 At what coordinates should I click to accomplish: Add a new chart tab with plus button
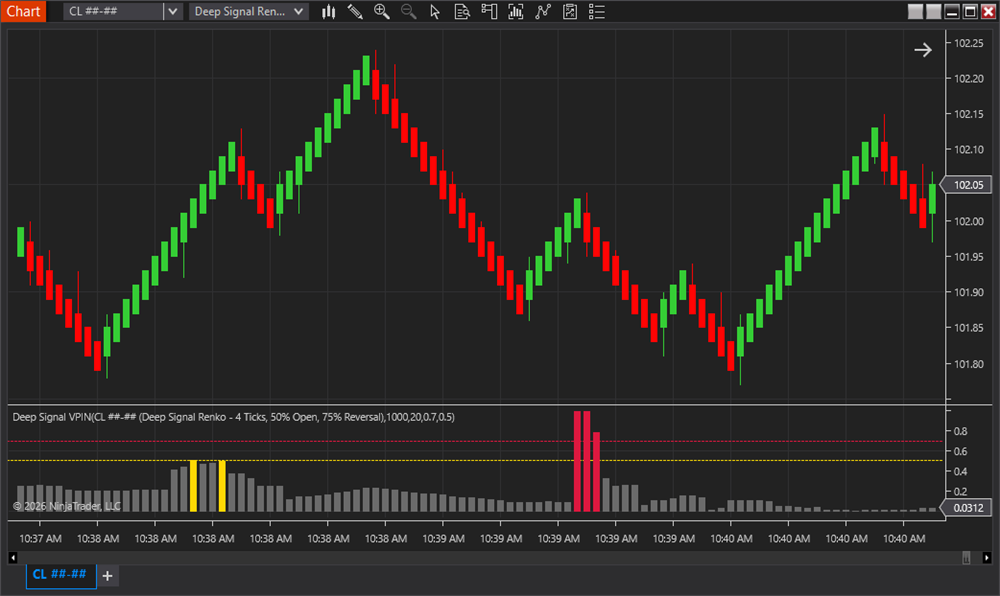pyautogui.click(x=106, y=575)
